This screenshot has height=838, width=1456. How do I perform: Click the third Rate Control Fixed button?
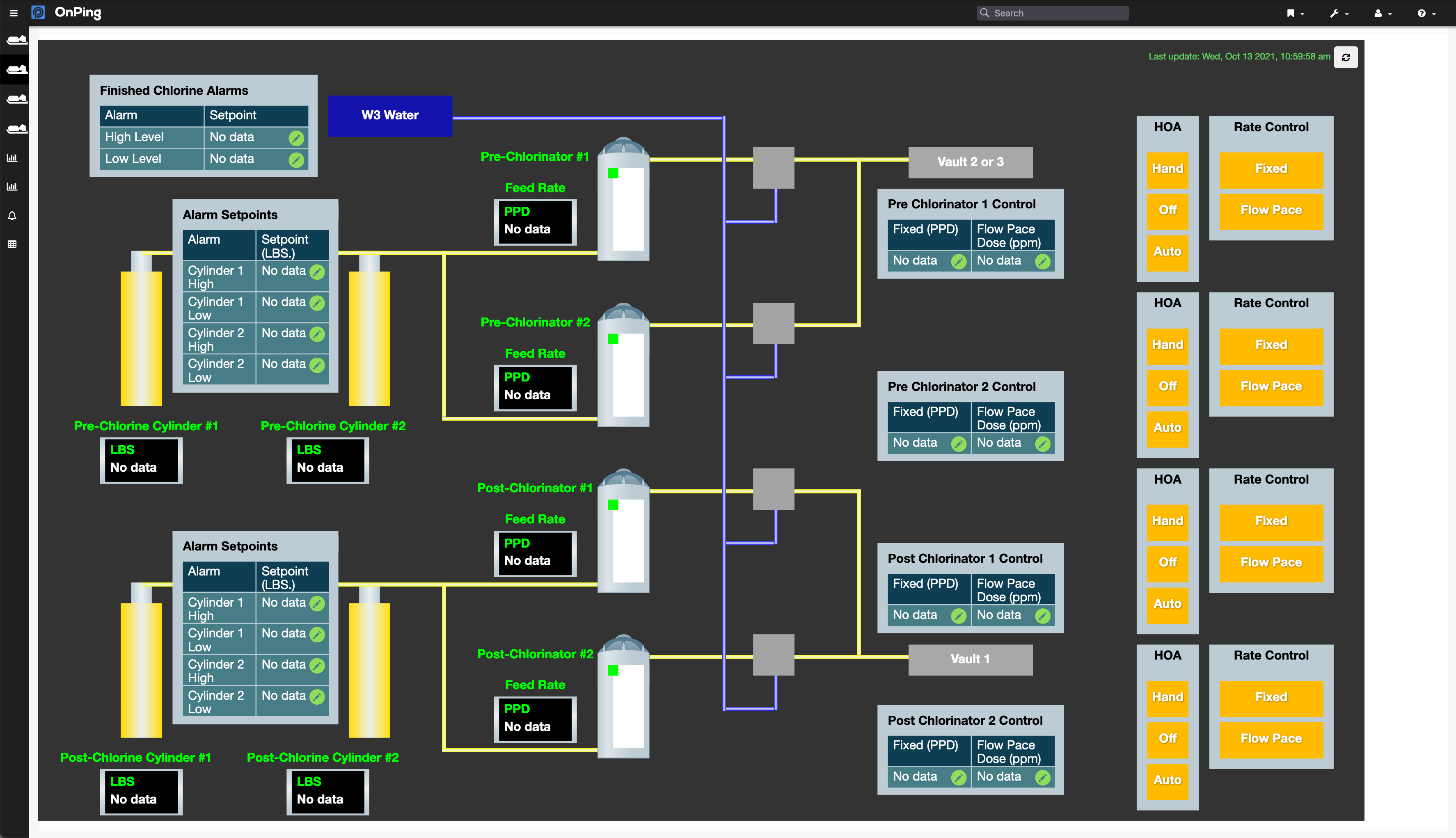point(1271,521)
